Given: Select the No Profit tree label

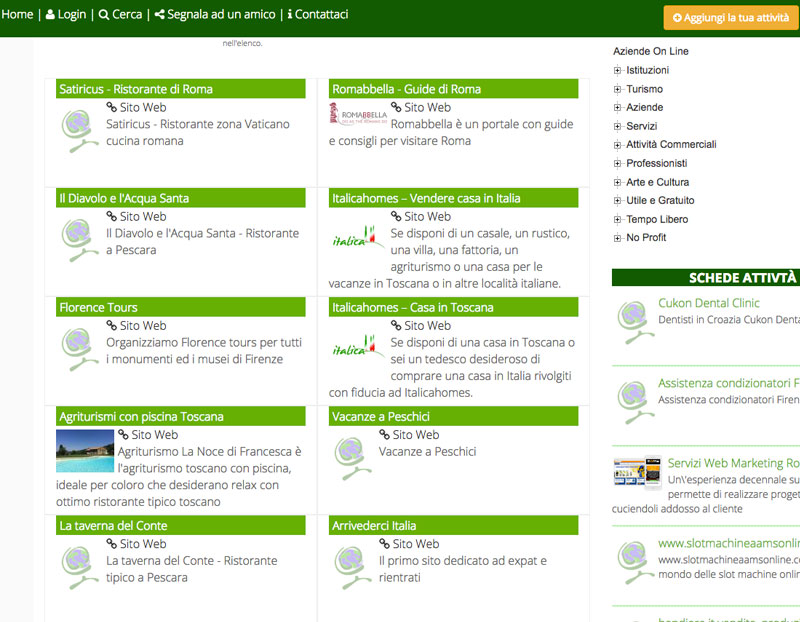Looking at the screenshot, I should (646, 238).
